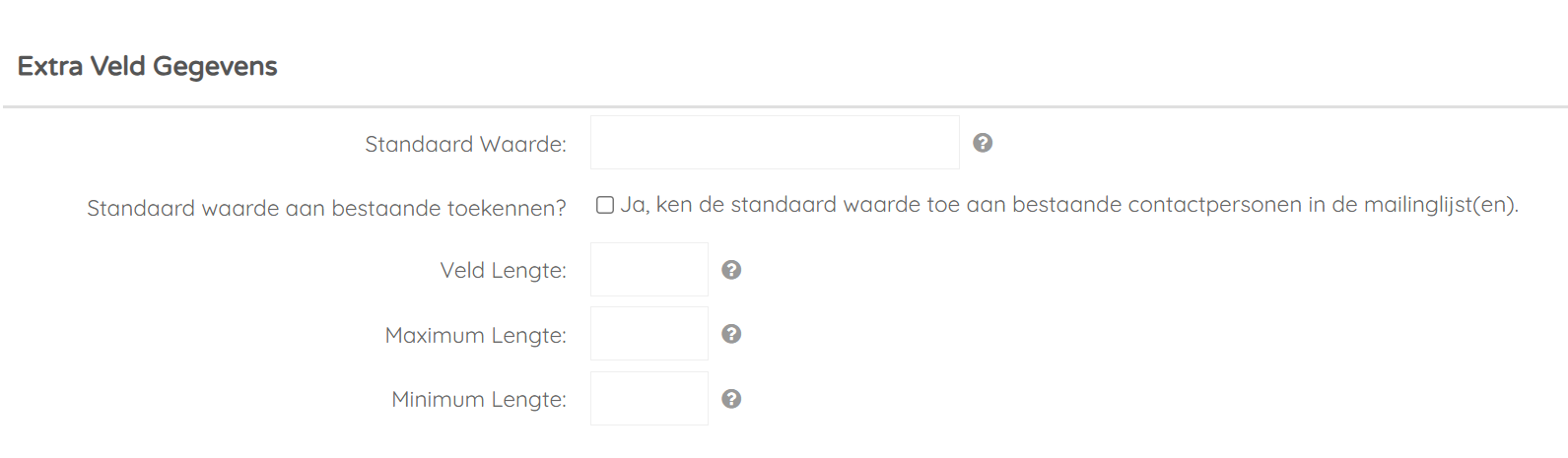Open help icon beside Standaard Waarde field
Image resolution: width=1568 pixels, height=458 pixels.
point(983,143)
